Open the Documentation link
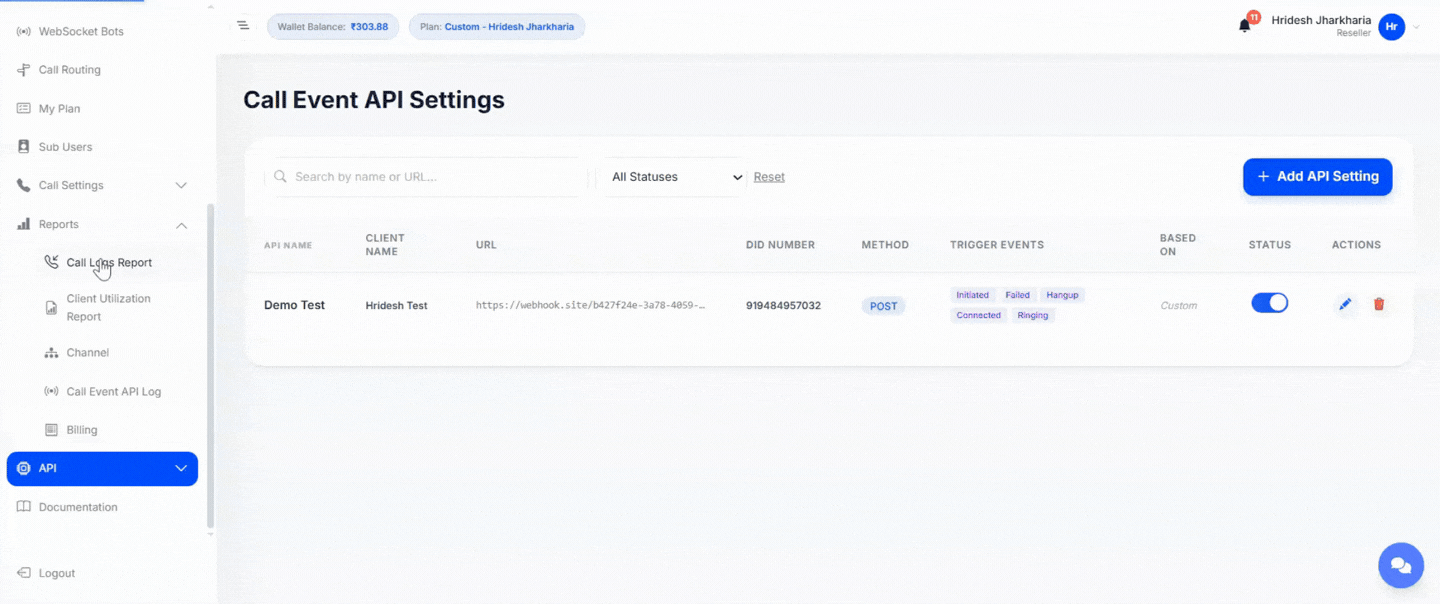1440x604 pixels. [78, 507]
